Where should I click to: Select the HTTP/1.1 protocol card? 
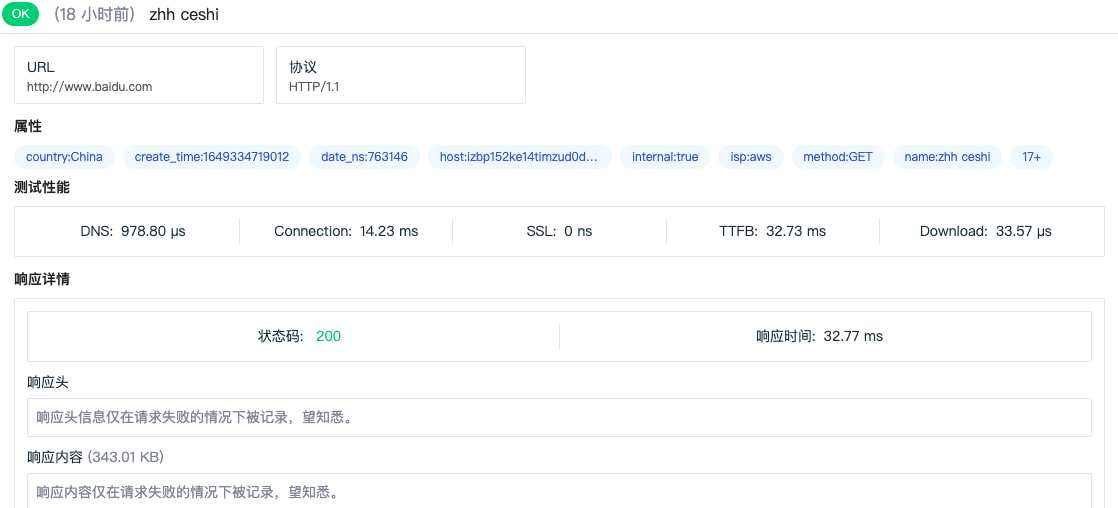click(400, 75)
